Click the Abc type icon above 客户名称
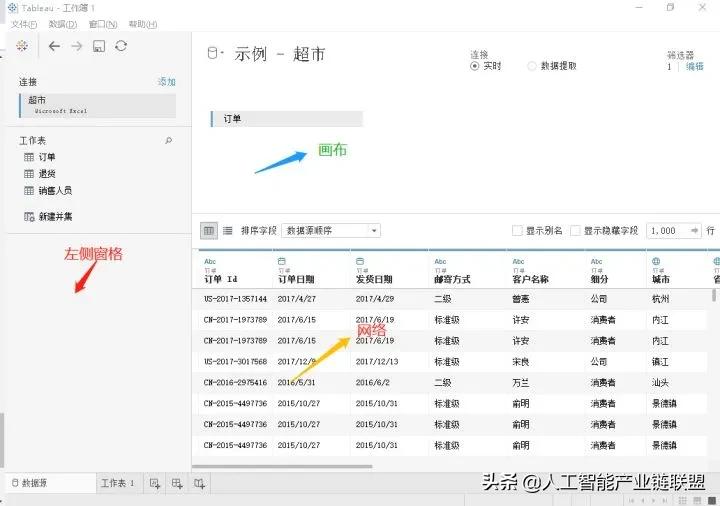Viewport: 720px width, 506px height. pyautogui.click(x=518, y=261)
